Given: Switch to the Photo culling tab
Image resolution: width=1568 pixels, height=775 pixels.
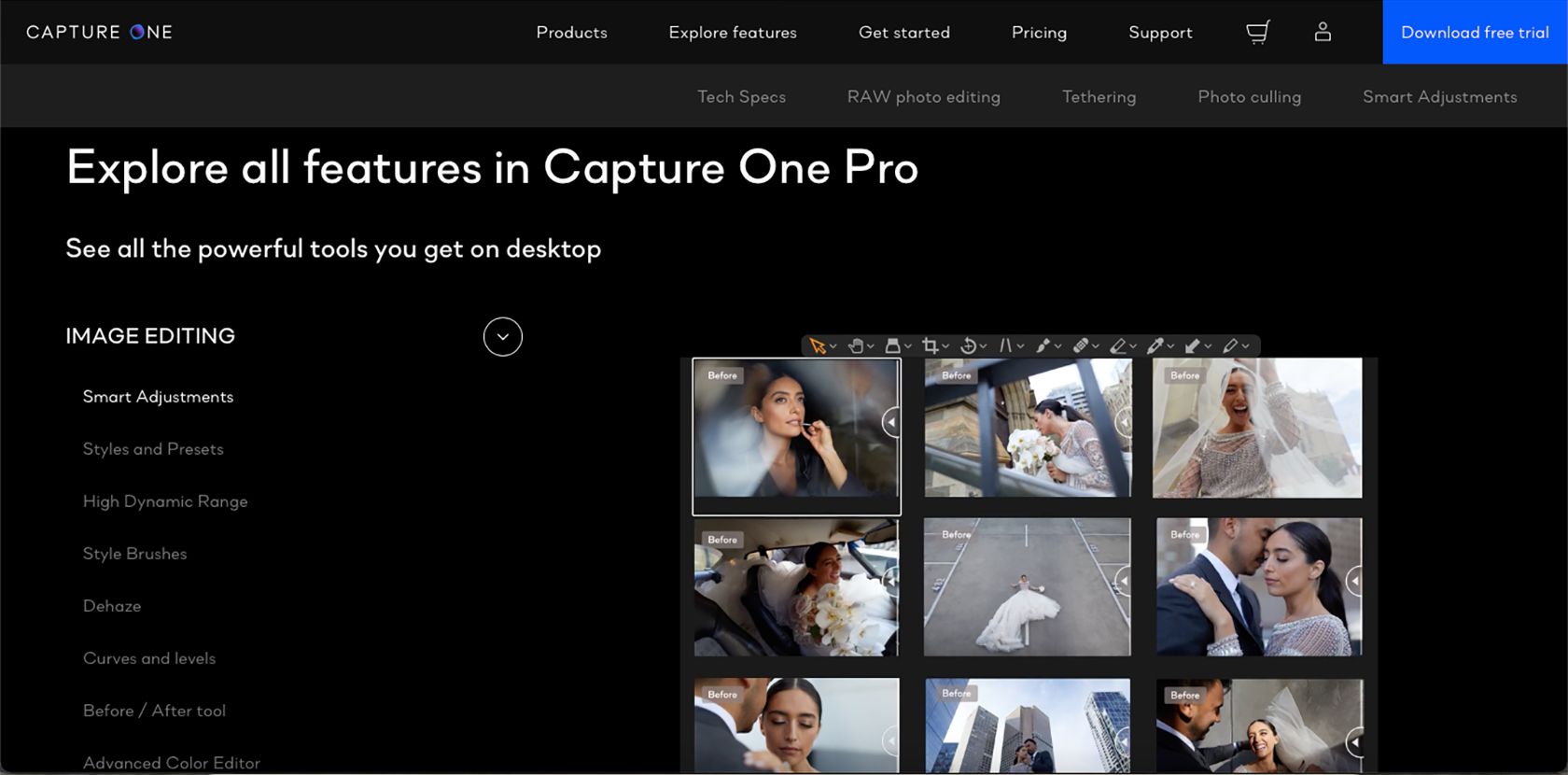Looking at the screenshot, I should click(1250, 97).
